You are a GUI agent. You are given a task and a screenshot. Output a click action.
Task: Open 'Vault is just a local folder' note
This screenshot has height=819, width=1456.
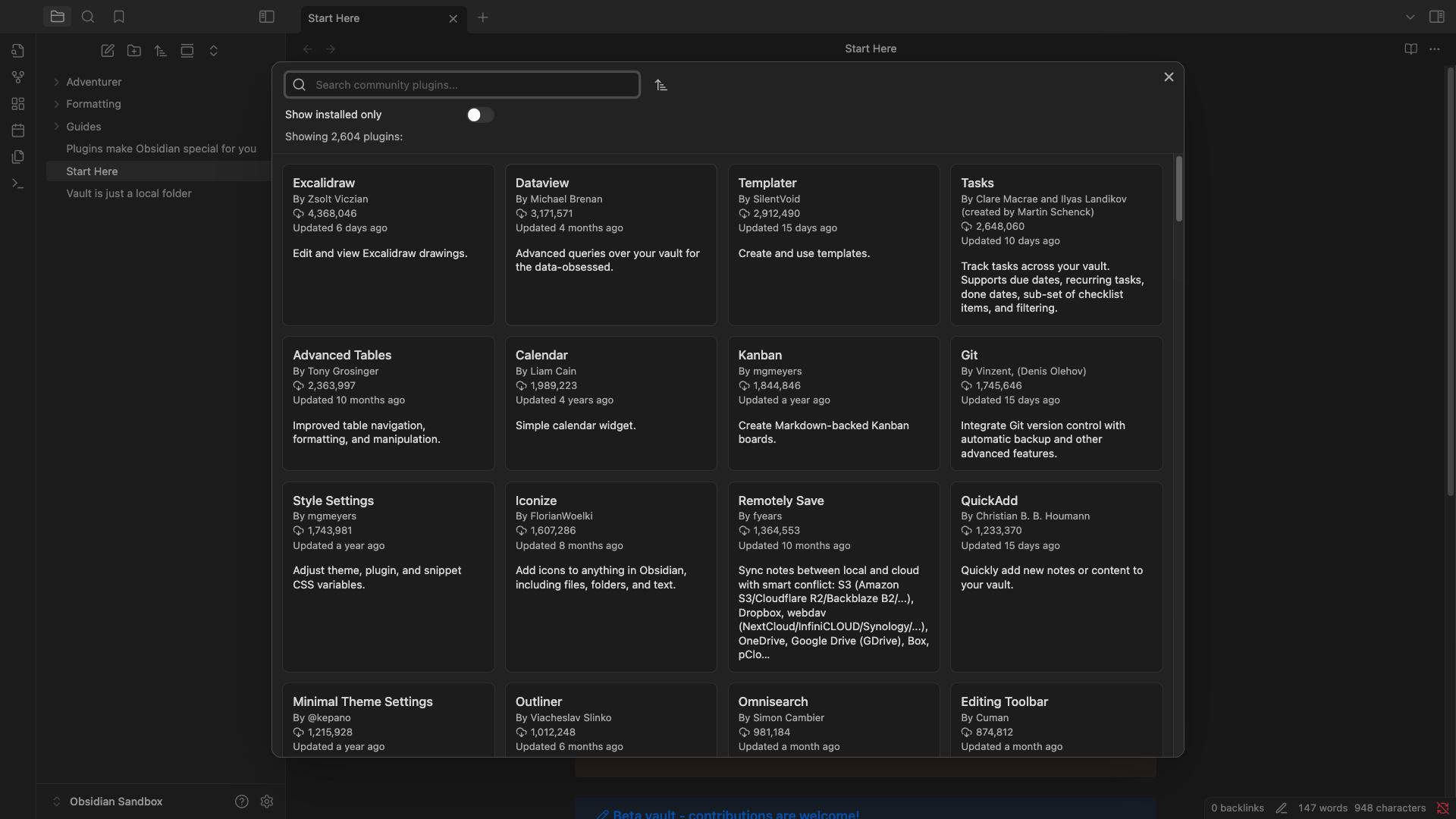(x=128, y=193)
